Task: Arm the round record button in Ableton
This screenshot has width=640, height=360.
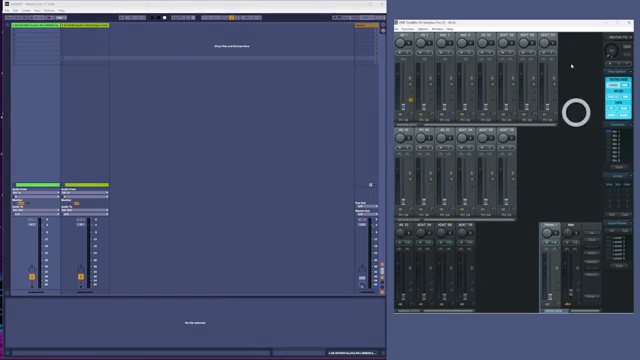Action: pyautogui.click(x=164, y=18)
